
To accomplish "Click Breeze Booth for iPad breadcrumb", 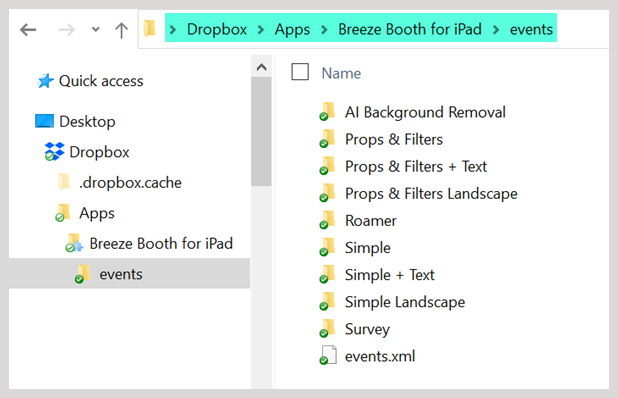I will pos(410,29).
